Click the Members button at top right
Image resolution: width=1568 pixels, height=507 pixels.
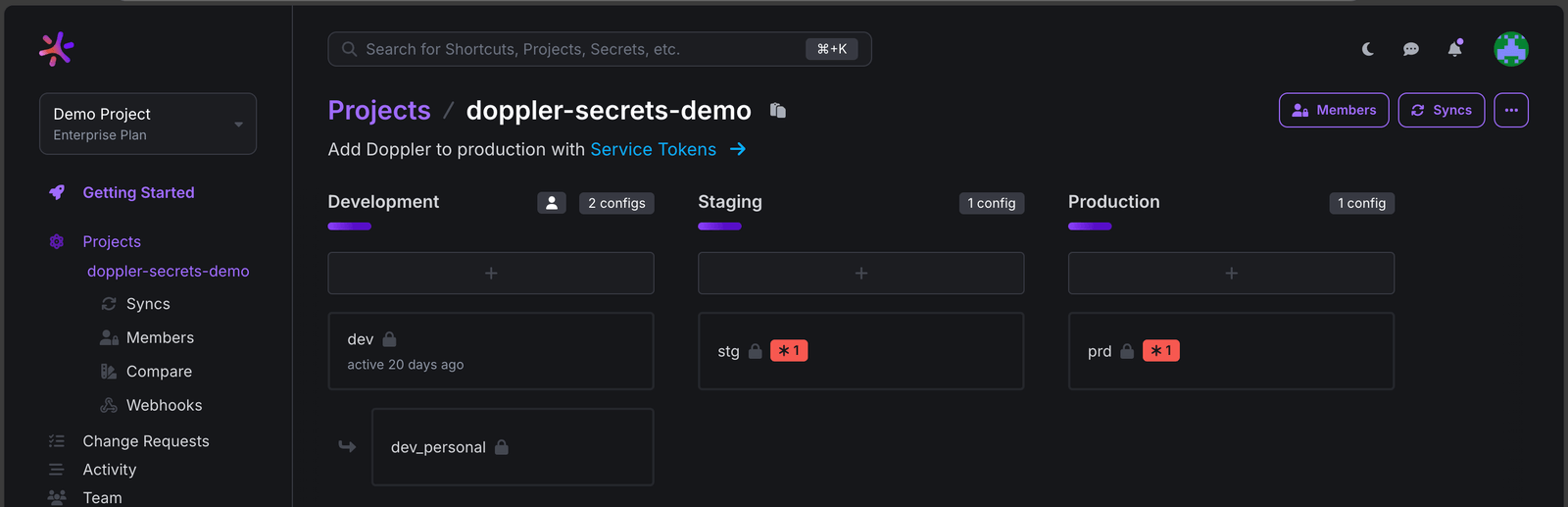pyautogui.click(x=1334, y=110)
